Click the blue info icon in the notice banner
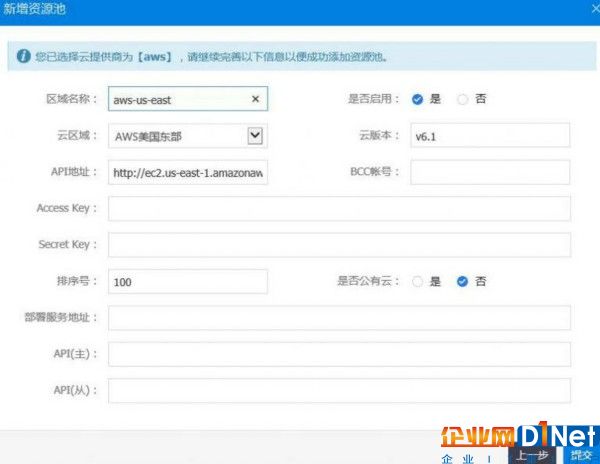 pos(23,56)
